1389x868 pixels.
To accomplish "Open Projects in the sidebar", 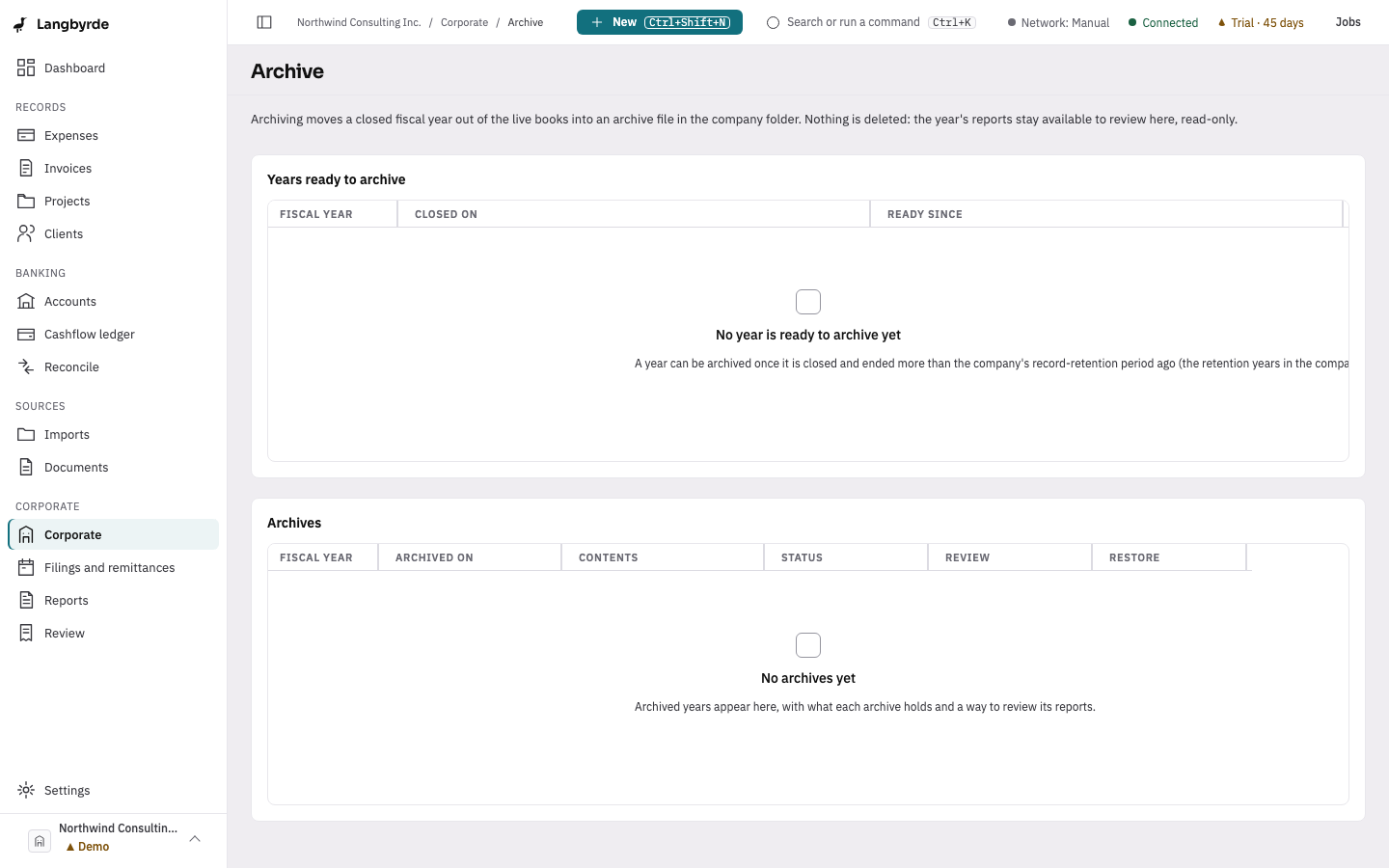I will (113, 201).
